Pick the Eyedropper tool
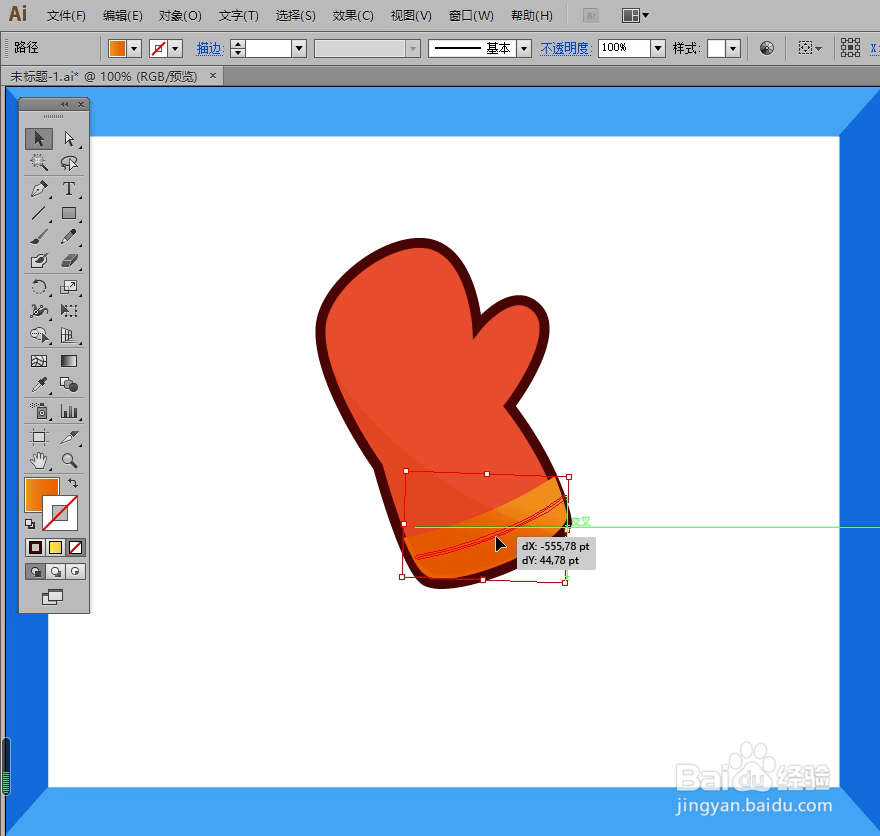880x836 pixels. tap(39, 385)
